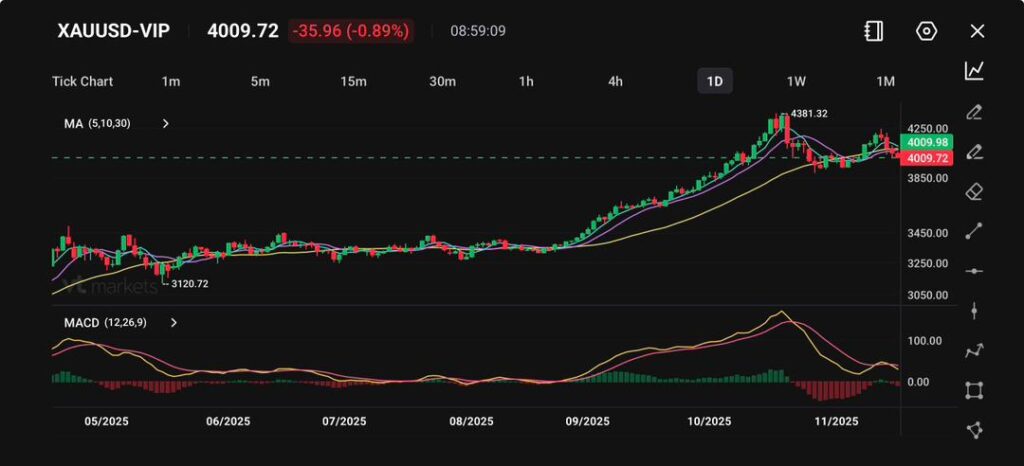Viewport: 1024px width, 466px height.
Task: Open chart settings hexagon icon
Action: click(x=926, y=31)
